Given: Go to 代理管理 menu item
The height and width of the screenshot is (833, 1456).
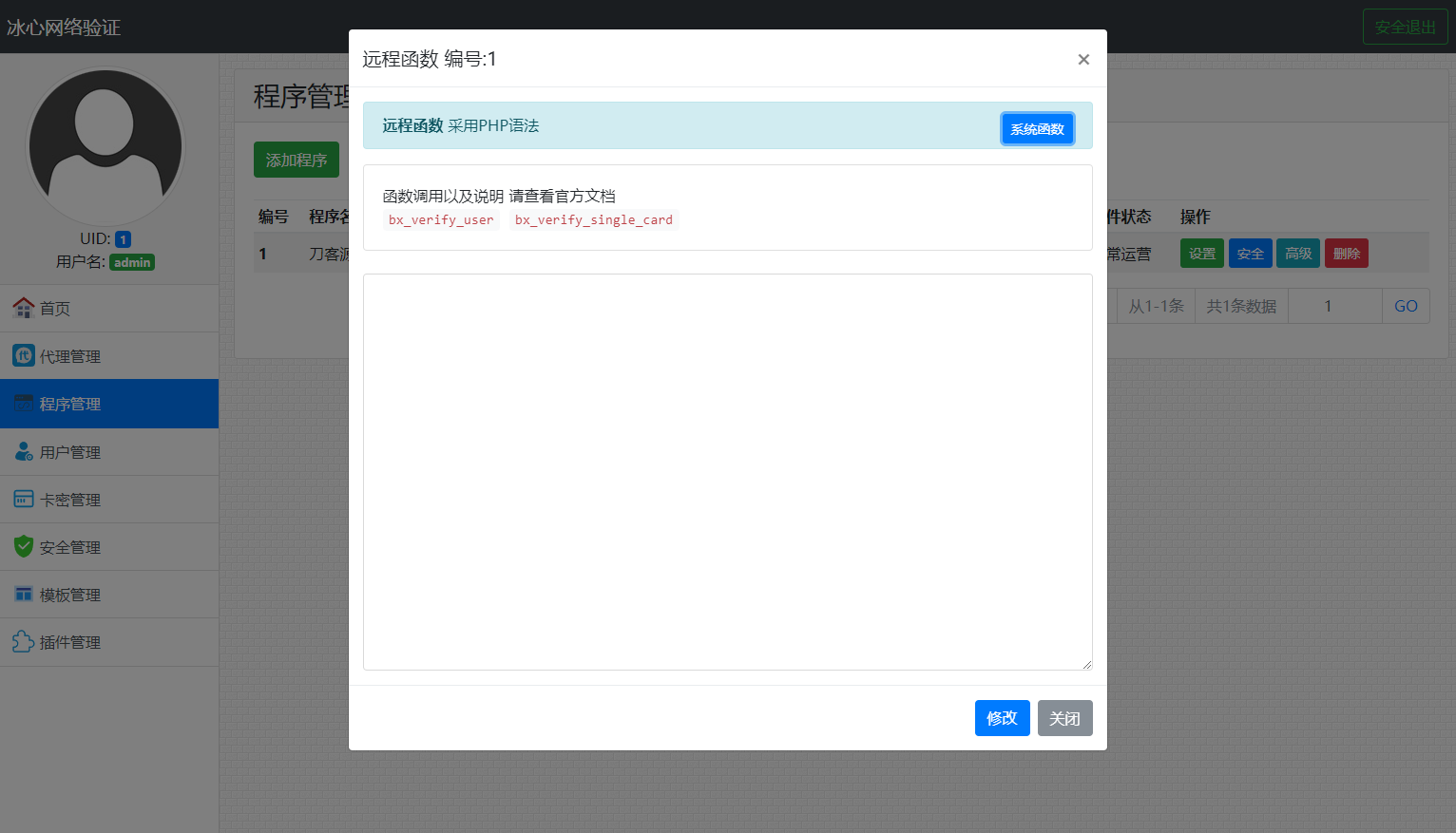Looking at the screenshot, I should [109, 356].
